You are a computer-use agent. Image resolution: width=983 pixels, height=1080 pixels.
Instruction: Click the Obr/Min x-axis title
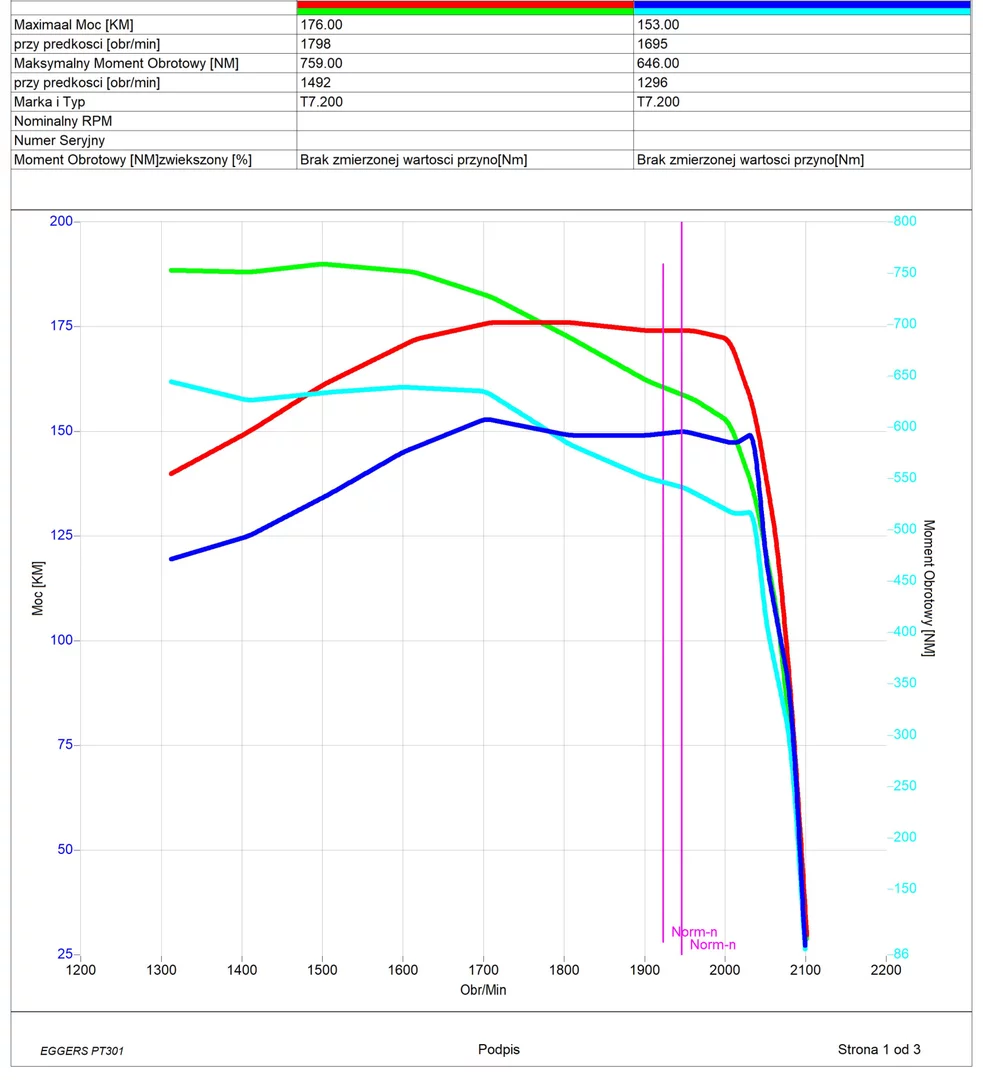483,990
